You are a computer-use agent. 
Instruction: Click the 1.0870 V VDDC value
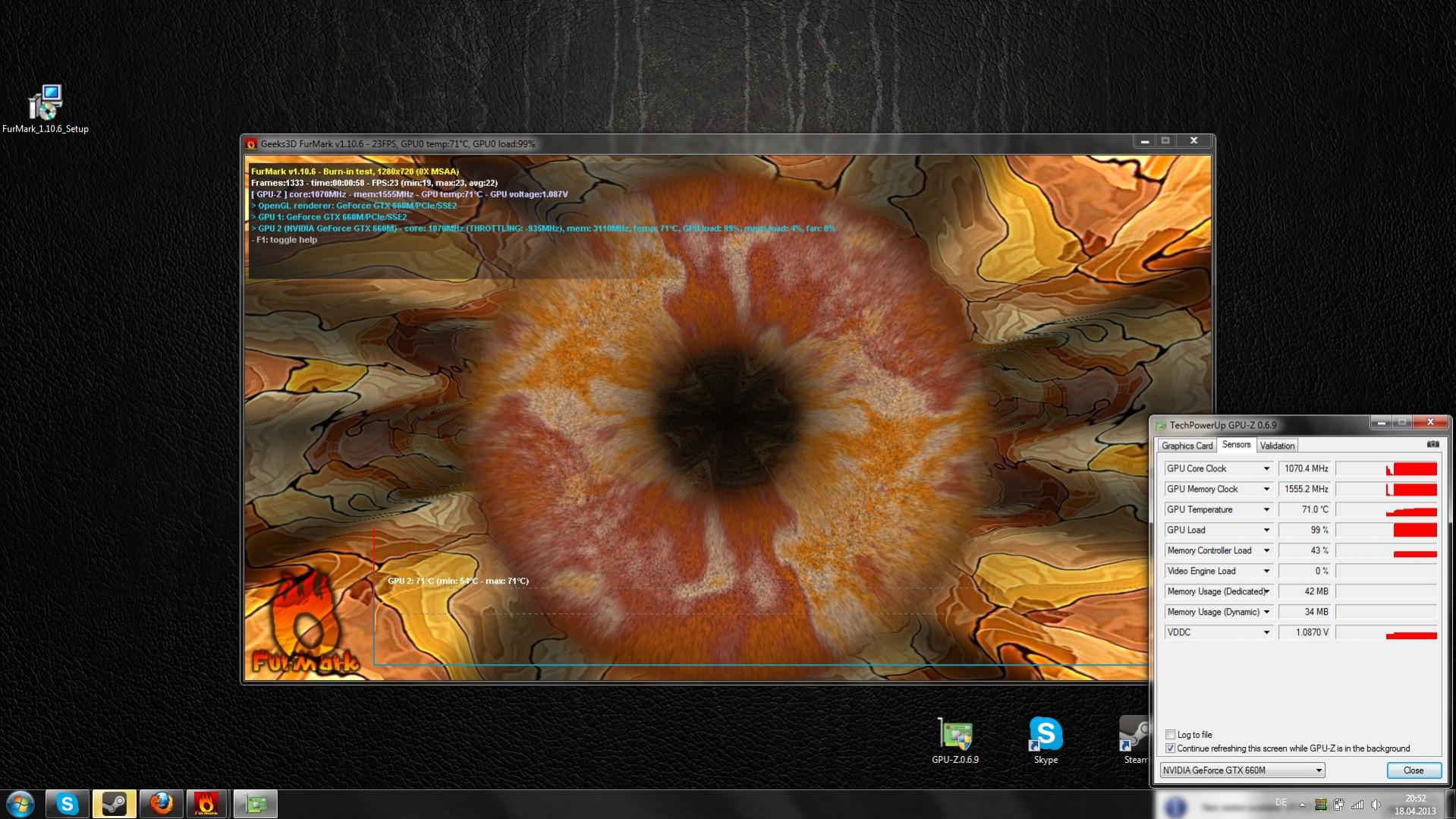coord(1306,633)
